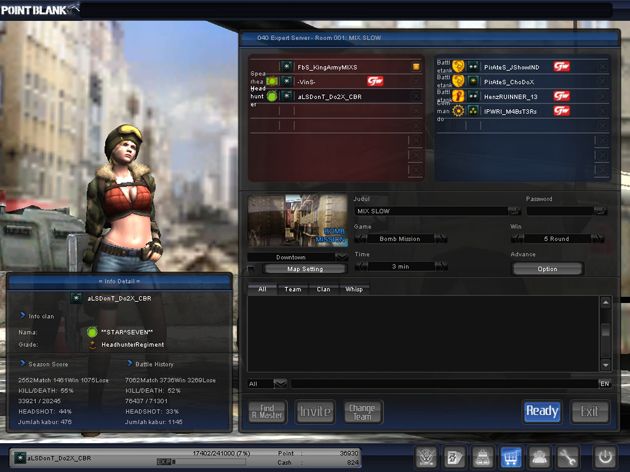Expand the Info clan section
The width and height of the screenshot is (630, 472).
(37, 316)
